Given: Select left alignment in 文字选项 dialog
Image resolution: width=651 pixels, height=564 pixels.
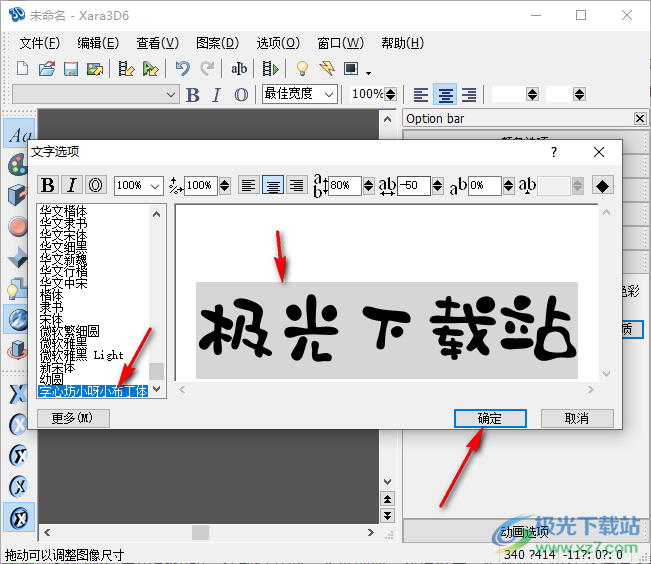Looking at the screenshot, I should pos(249,185).
